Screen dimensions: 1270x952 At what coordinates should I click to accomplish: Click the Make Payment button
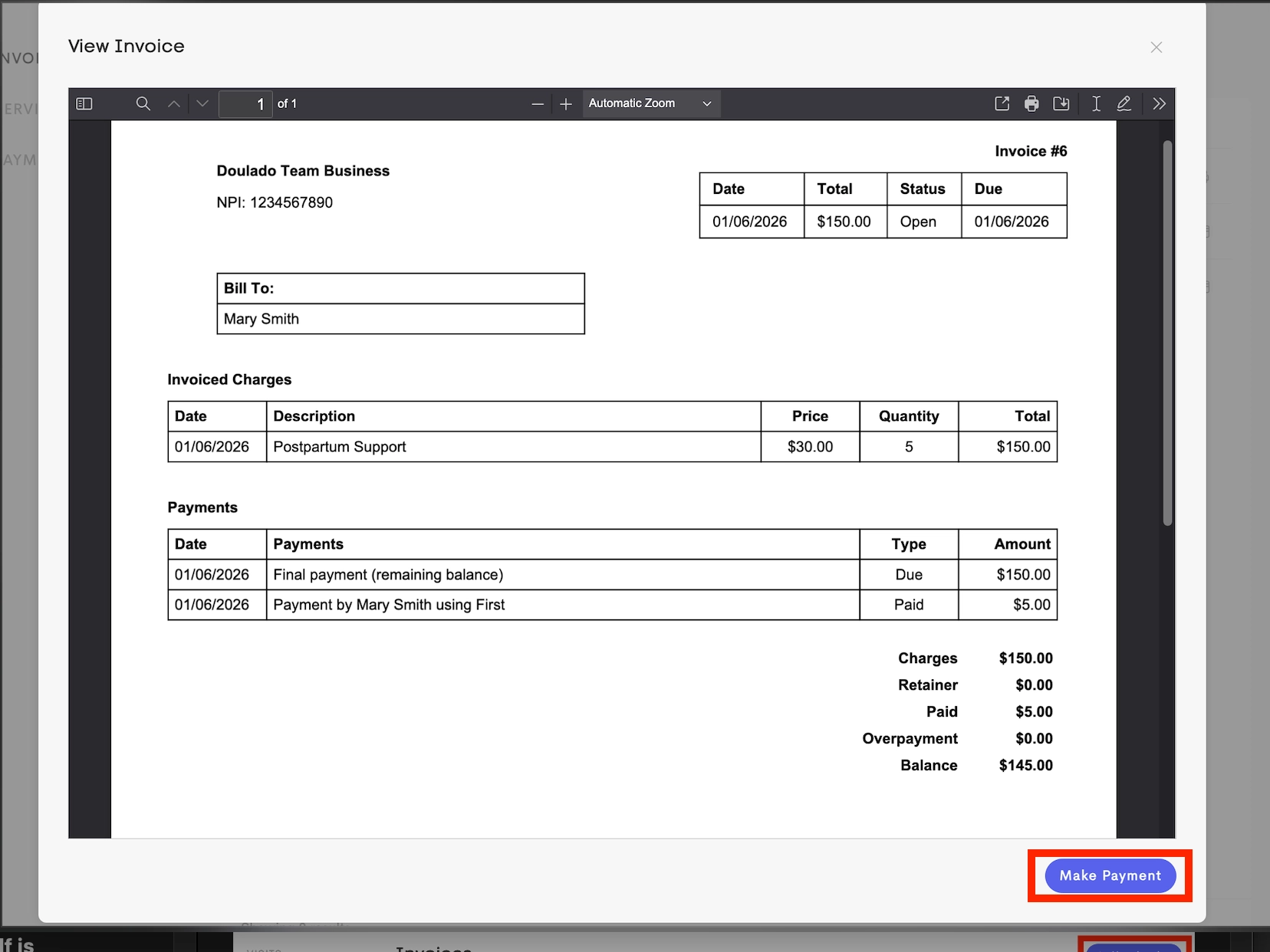point(1110,875)
